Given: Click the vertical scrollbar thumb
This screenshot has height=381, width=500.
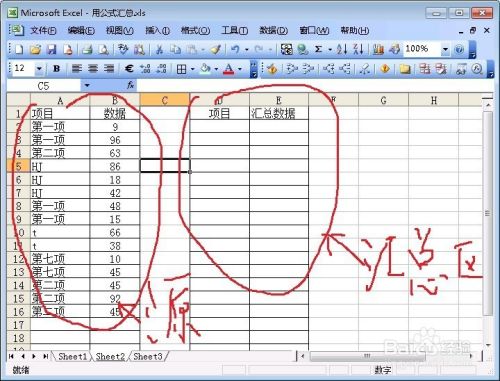Looking at the screenshot, I should (x=488, y=213).
